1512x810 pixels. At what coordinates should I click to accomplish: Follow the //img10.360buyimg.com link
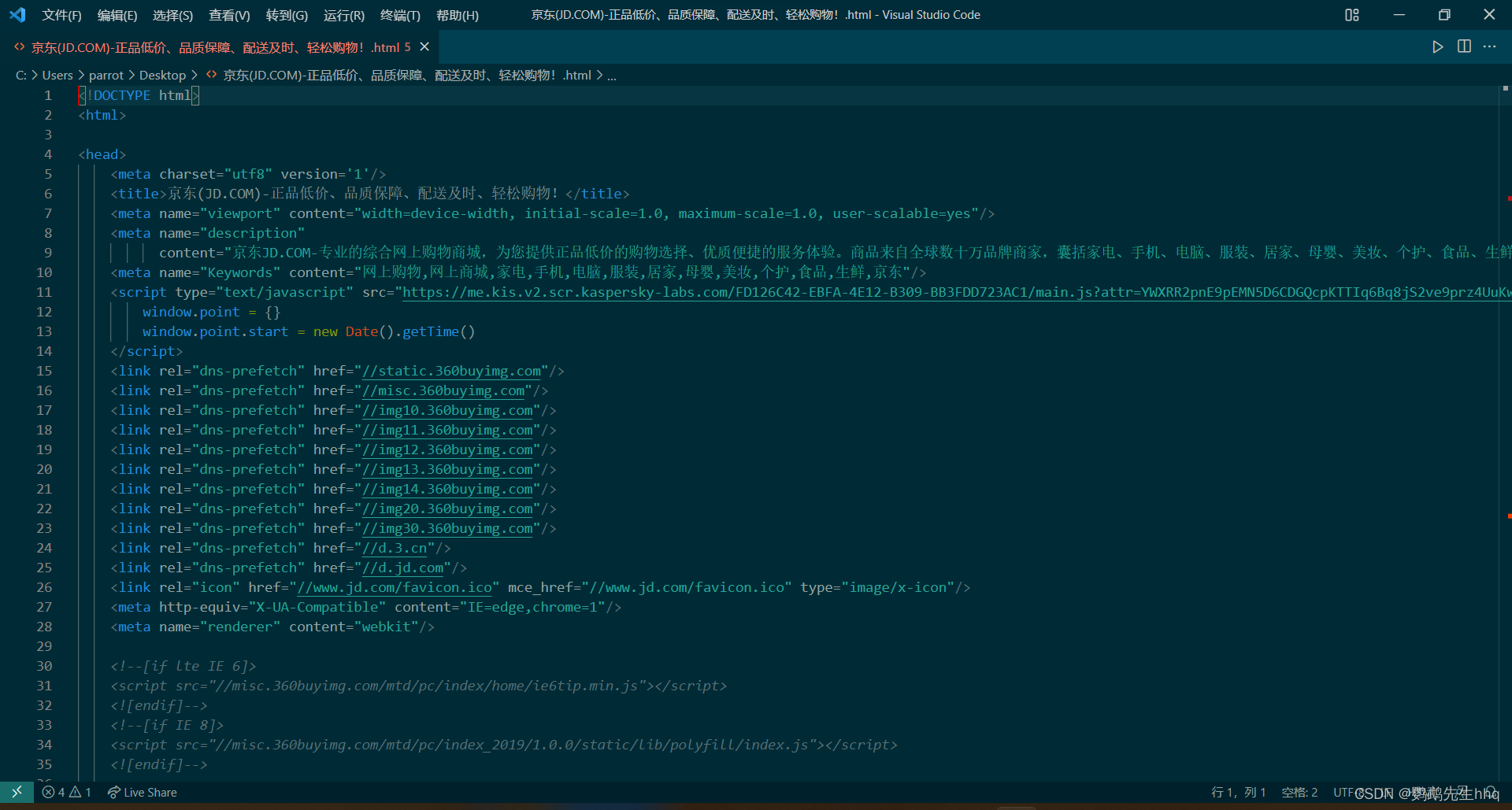point(447,410)
